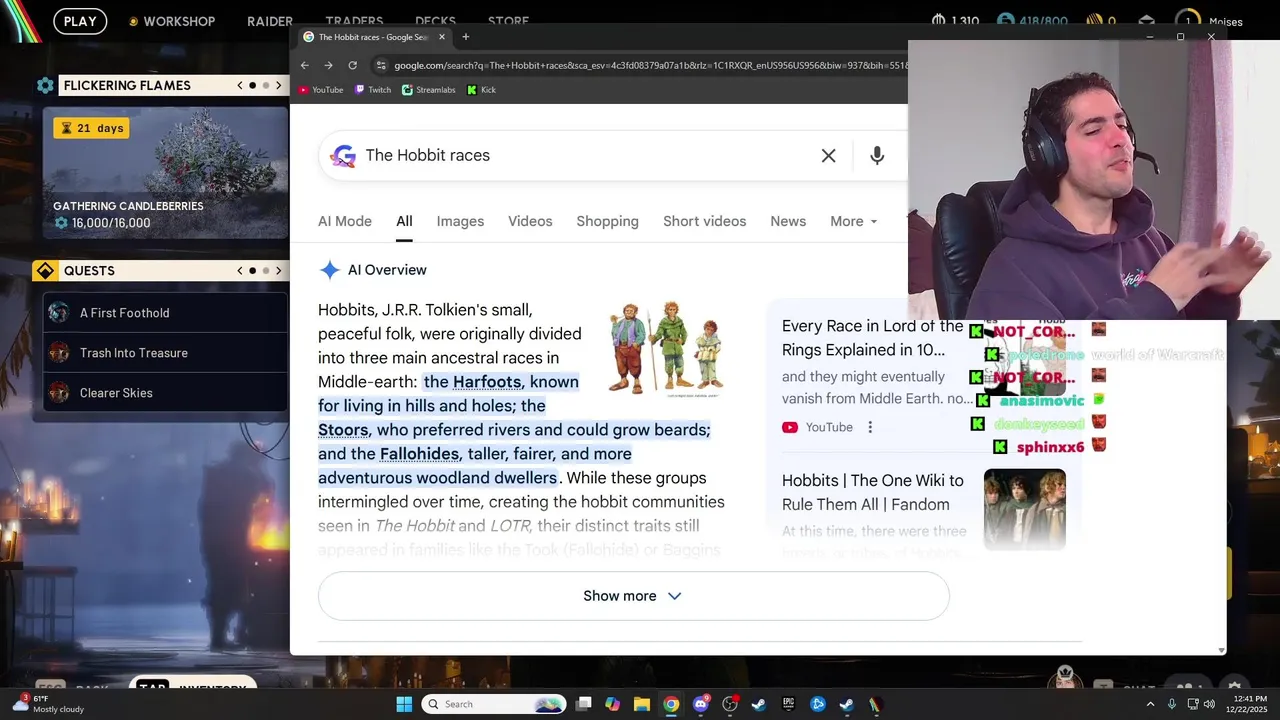
Task: Click the Fandom hobbits thumbnail image
Action: click(x=1025, y=510)
